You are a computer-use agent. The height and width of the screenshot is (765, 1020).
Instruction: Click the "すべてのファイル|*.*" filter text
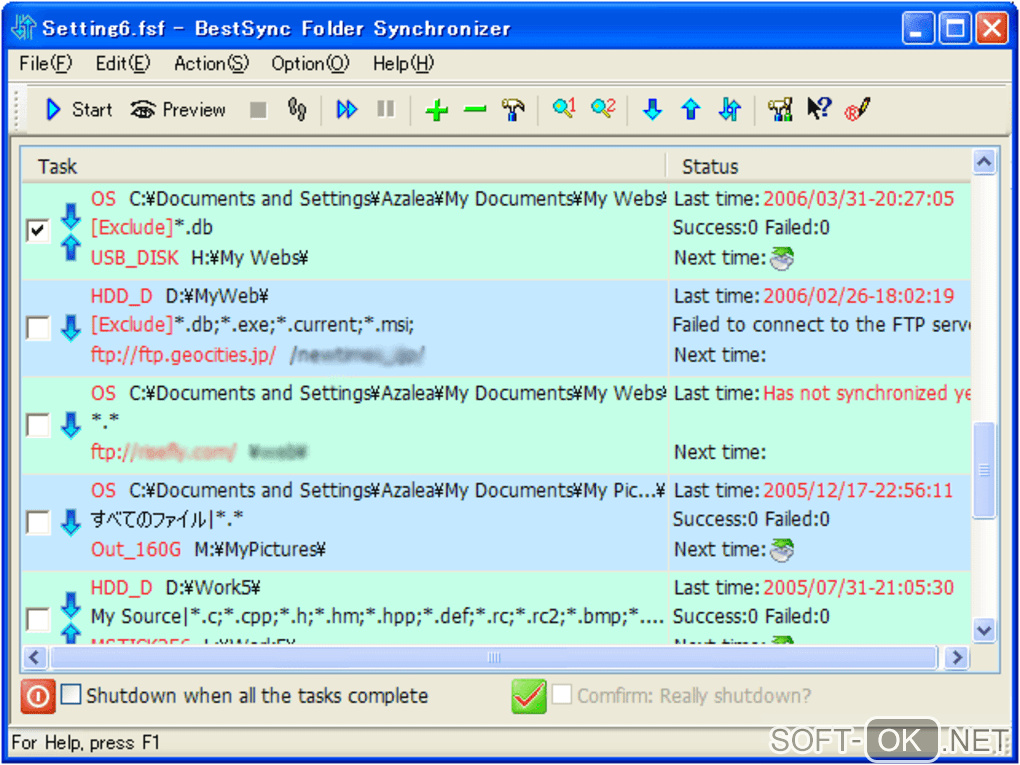[x=167, y=520]
